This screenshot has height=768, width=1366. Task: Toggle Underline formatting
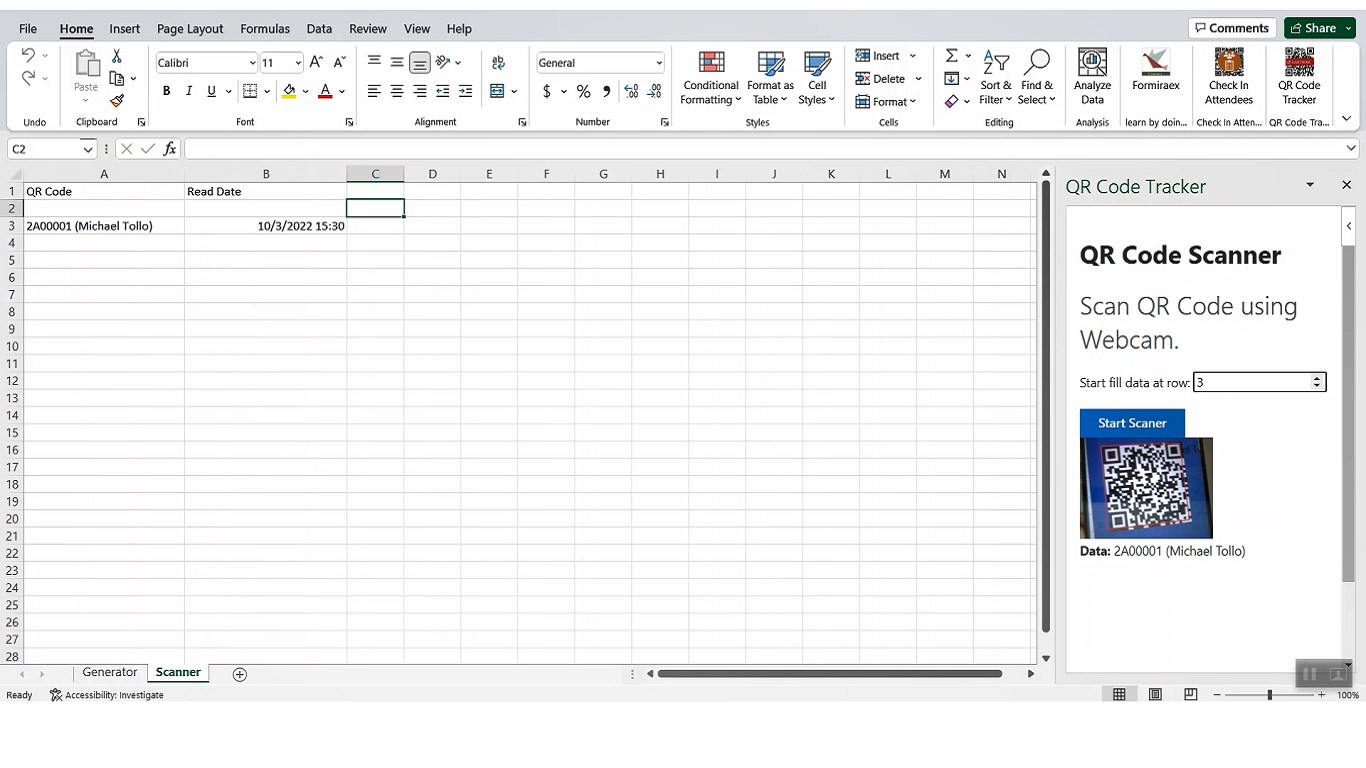click(211, 91)
